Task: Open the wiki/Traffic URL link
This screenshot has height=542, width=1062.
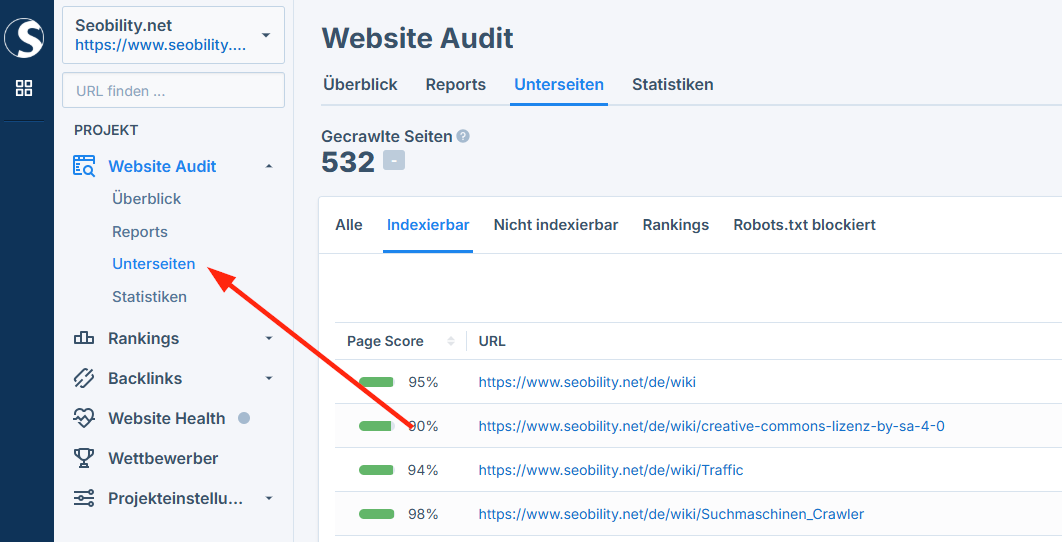Action: [x=610, y=470]
